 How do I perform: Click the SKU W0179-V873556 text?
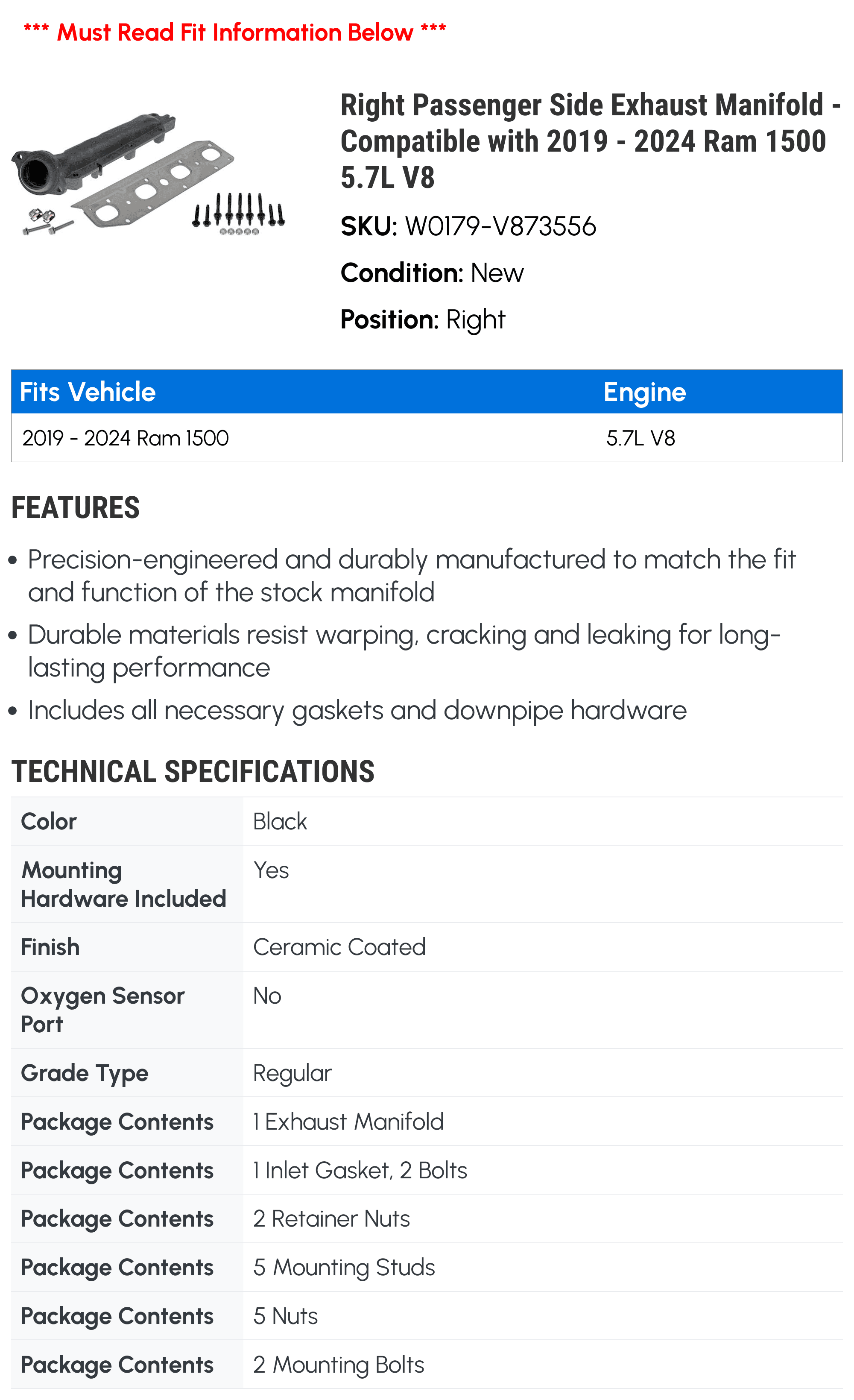click(x=468, y=226)
